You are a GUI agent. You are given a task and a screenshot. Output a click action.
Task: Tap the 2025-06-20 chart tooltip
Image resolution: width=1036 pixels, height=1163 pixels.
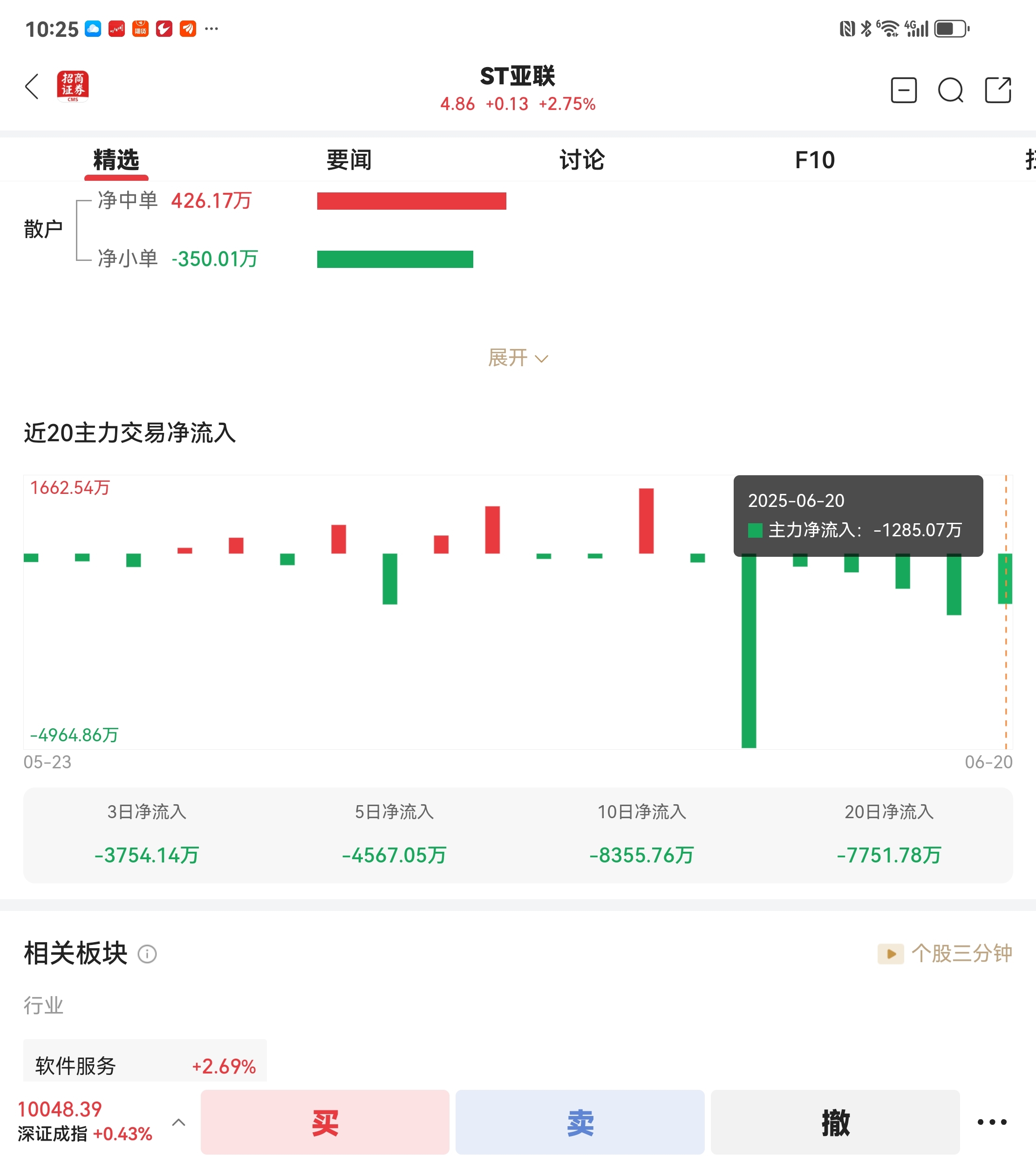[858, 516]
